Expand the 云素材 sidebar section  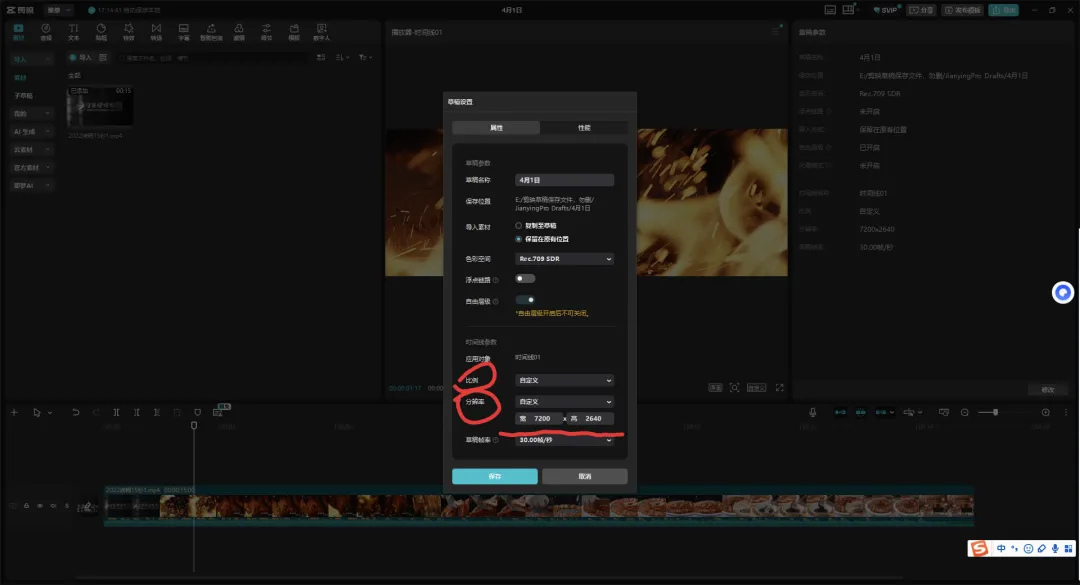click(32, 150)
